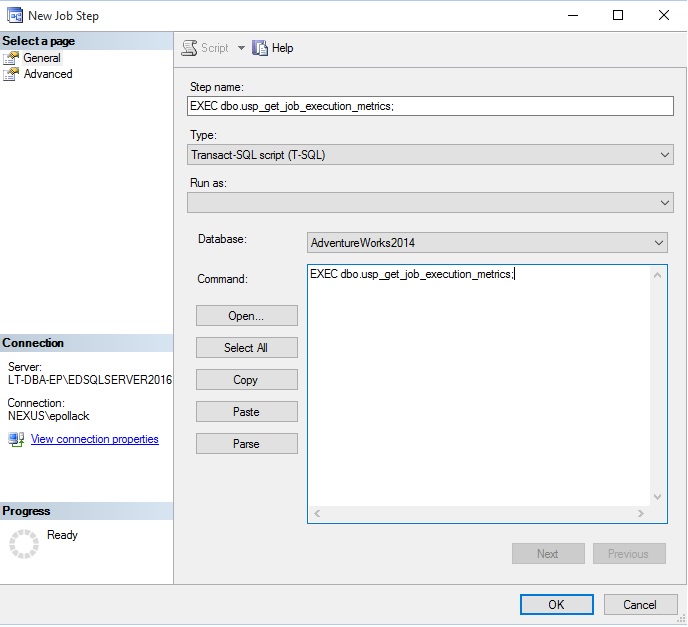The width and height of the screenshot is (688, 627).
Task: Click the General page icon
Action: click(11, 58)
